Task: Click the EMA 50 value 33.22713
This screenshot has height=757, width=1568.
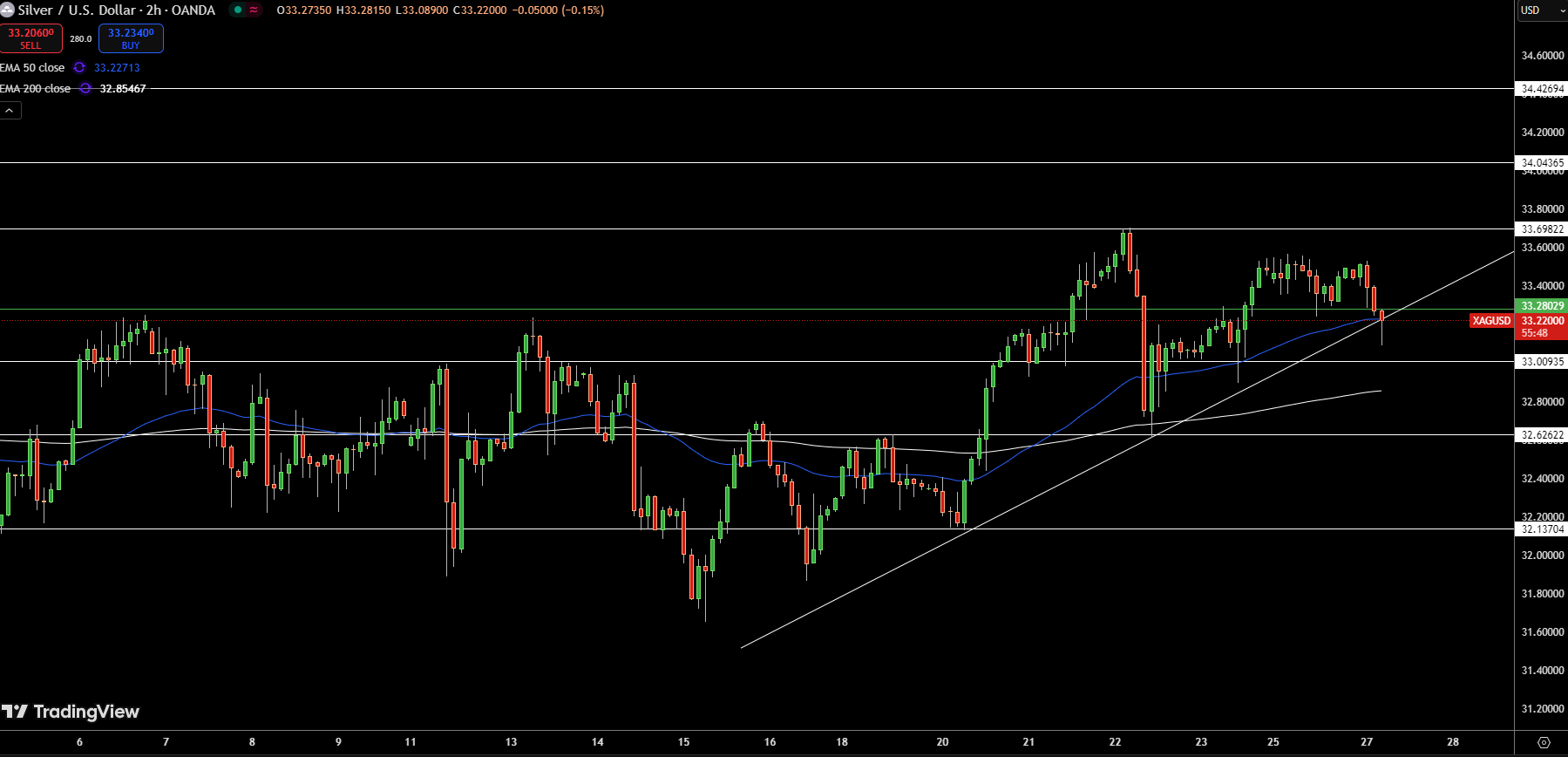Action: [x=117, y=67]
